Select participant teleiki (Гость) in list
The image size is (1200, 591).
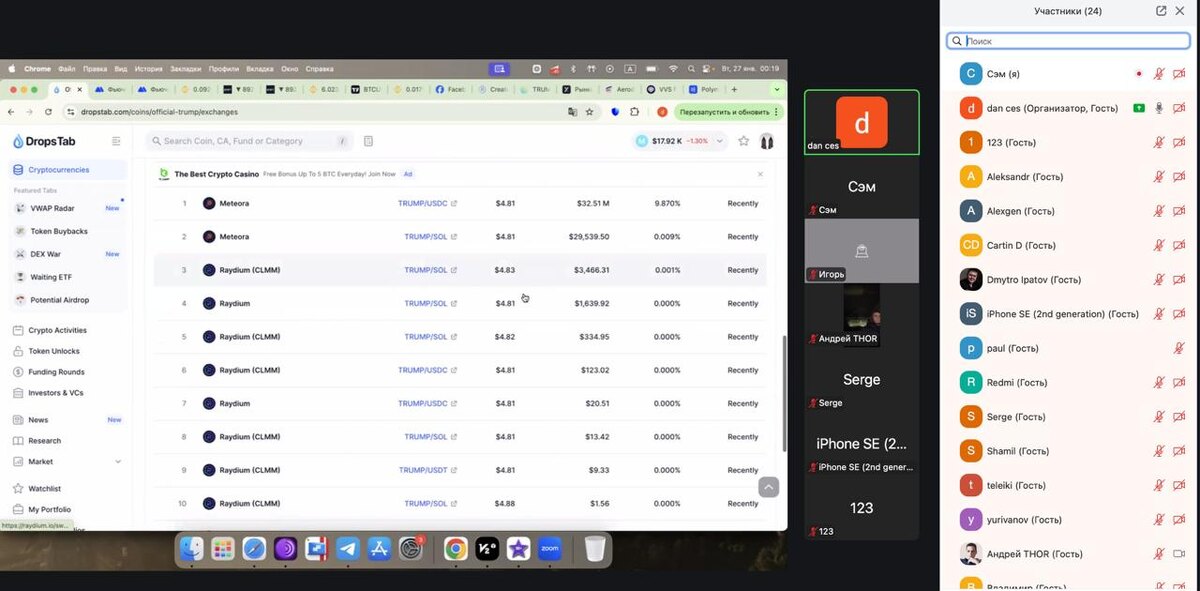click(1069, 485)
